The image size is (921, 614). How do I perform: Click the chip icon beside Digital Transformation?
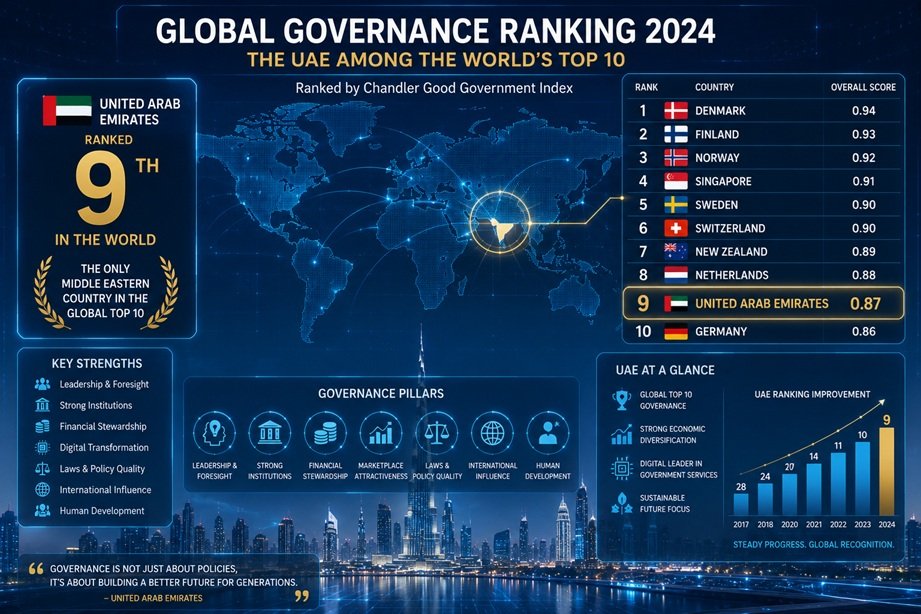(x=42, y=448)
